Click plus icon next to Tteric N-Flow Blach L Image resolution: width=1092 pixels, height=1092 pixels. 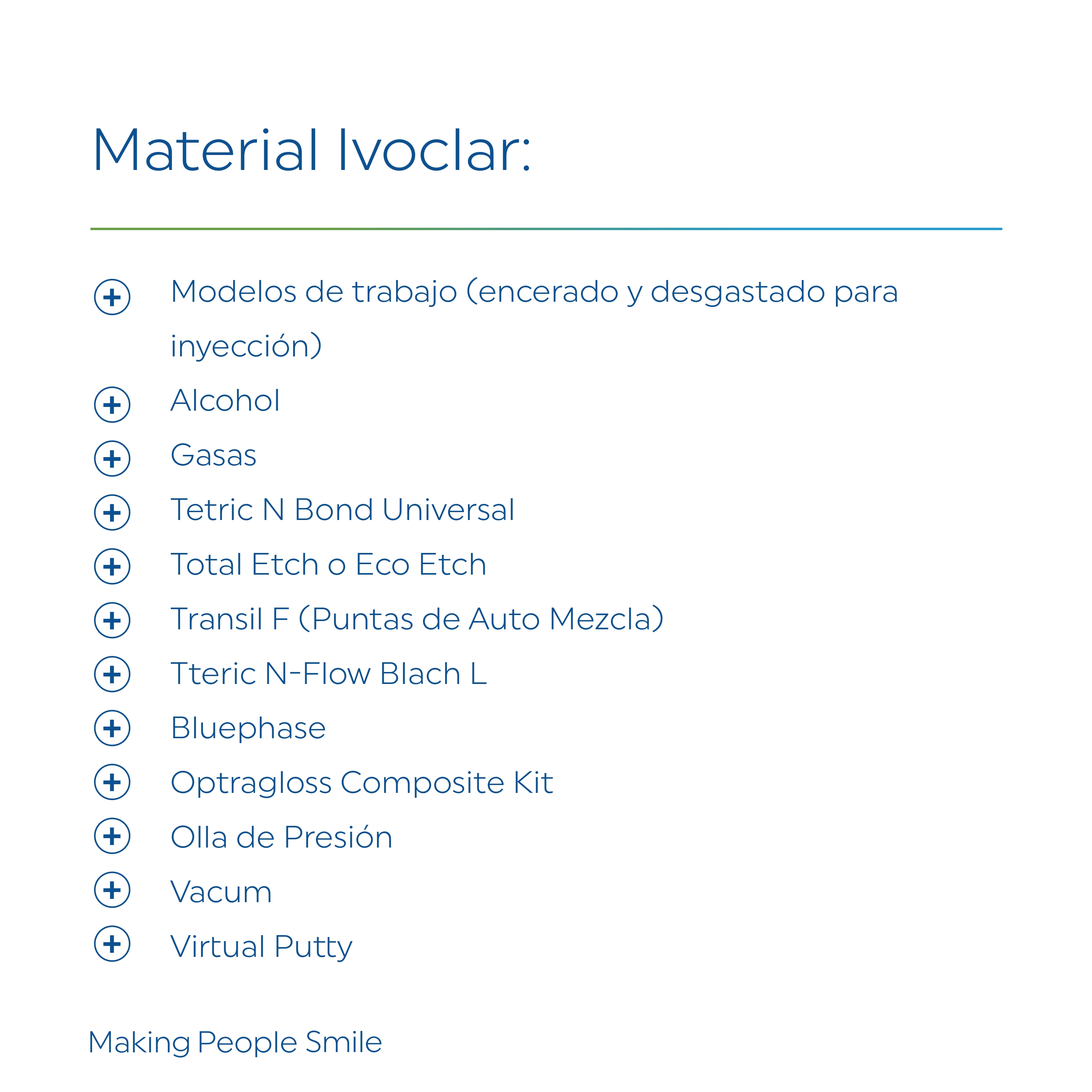112,674
